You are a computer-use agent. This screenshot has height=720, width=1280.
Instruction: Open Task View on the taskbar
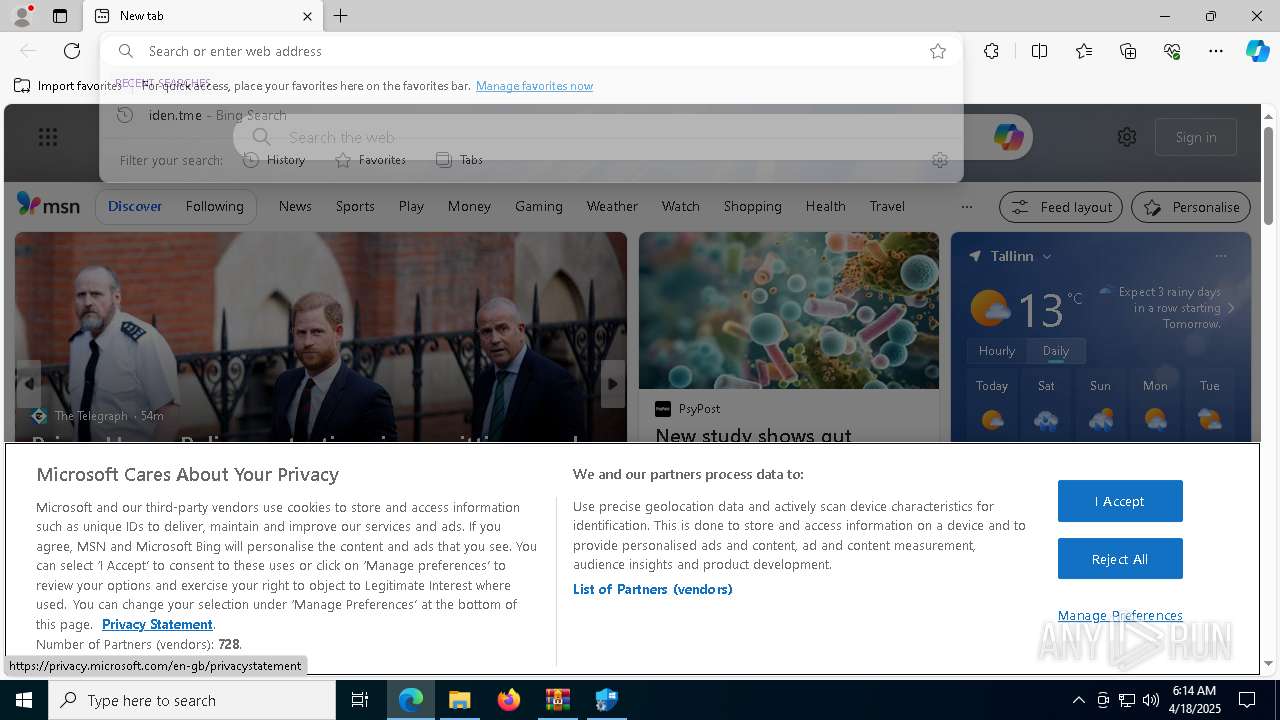coord(360,700)
